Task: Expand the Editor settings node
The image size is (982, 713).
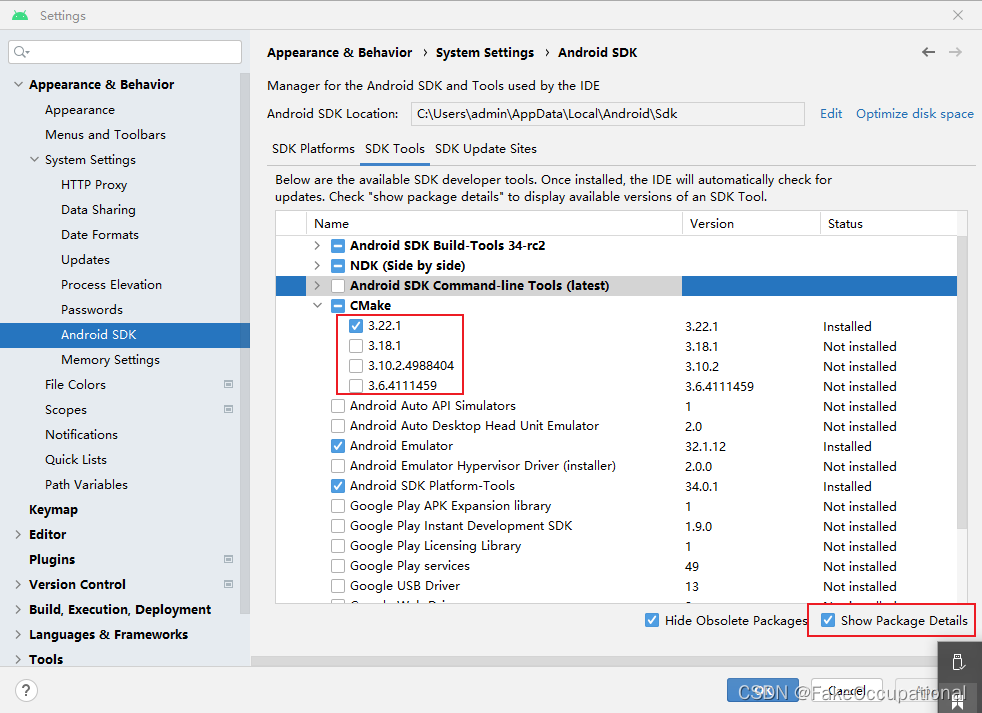Action: coord(18,534)
